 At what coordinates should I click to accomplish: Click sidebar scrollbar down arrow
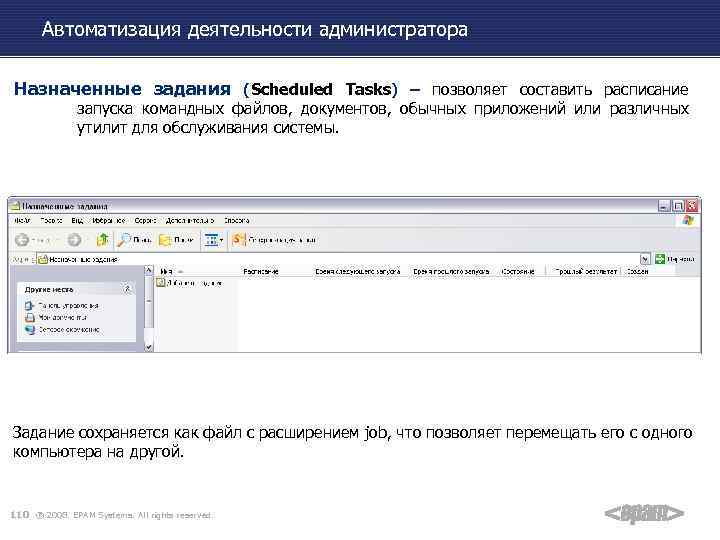(149, 347)
